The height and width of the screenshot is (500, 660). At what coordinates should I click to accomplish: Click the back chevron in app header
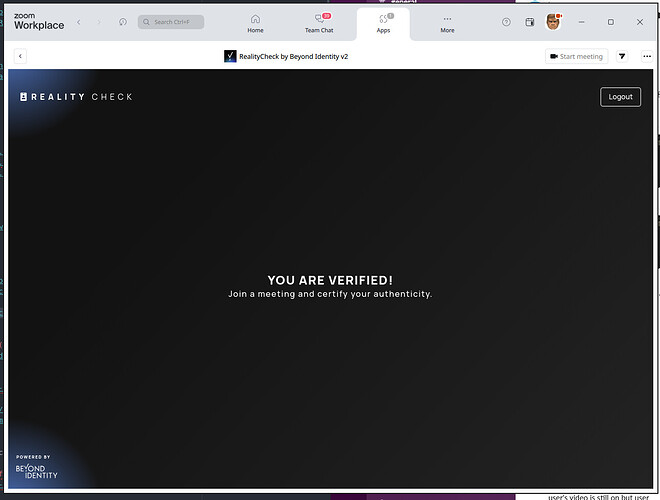point(20,56)
